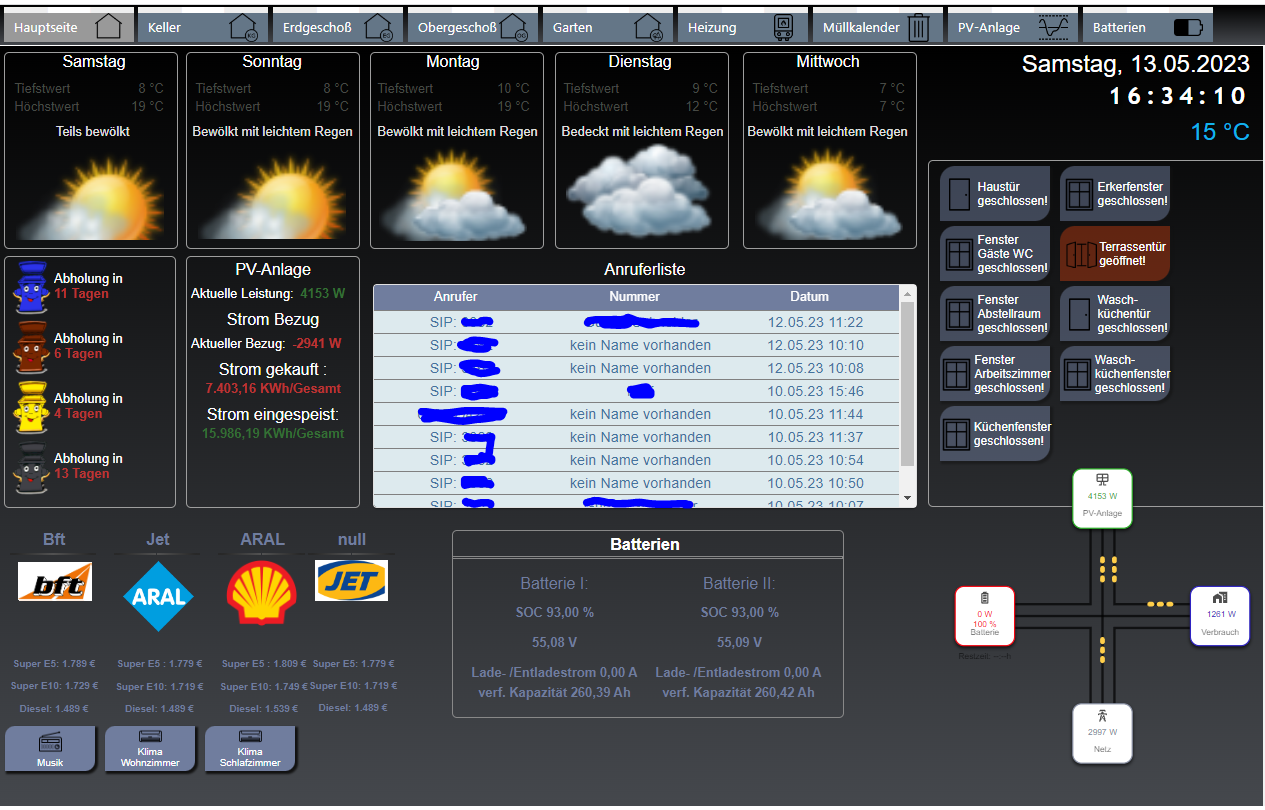Toggle the Küchenfenster geschlossen tile

(995, 434)
